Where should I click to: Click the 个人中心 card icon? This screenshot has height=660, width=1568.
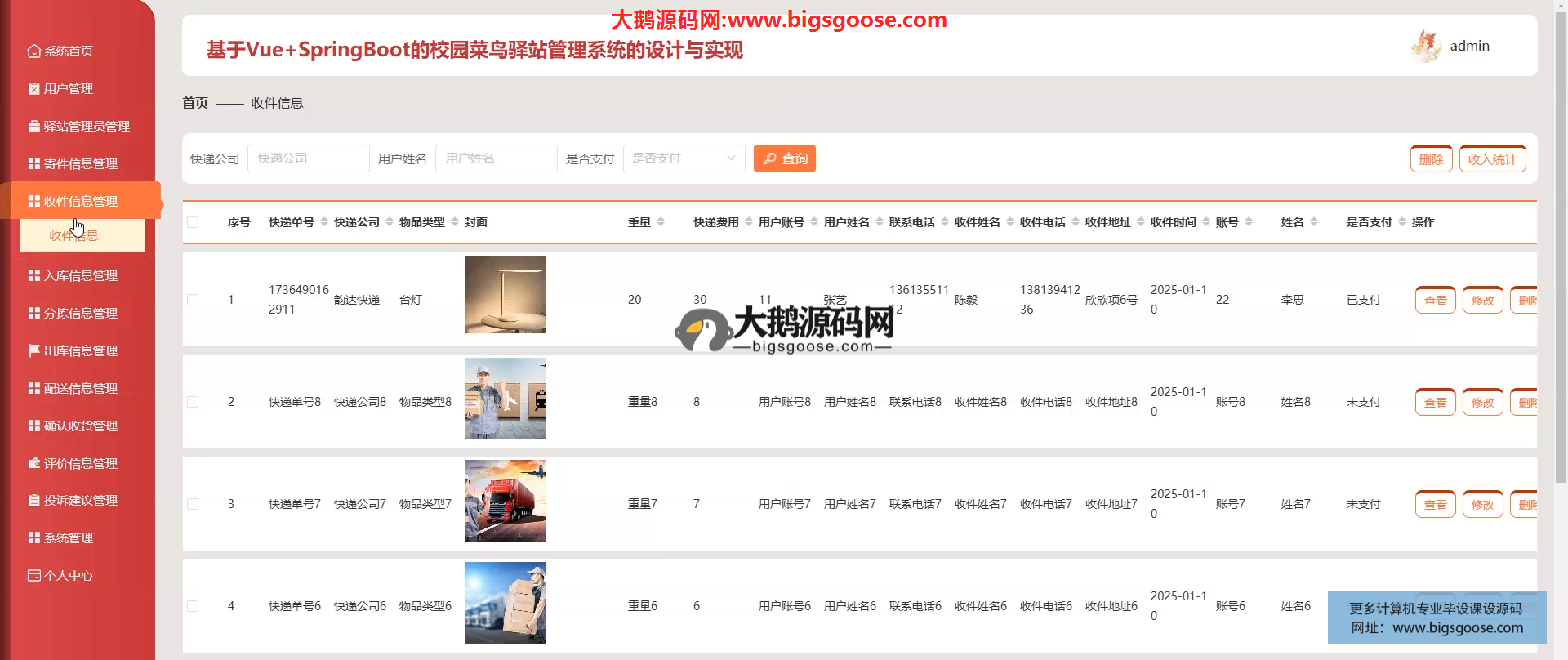[33, 576]
